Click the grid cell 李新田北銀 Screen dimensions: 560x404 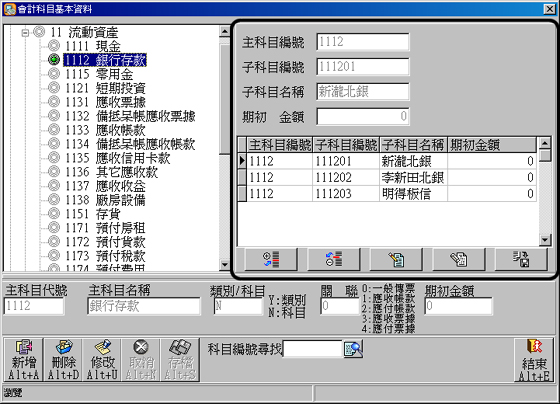coord(414,178)
